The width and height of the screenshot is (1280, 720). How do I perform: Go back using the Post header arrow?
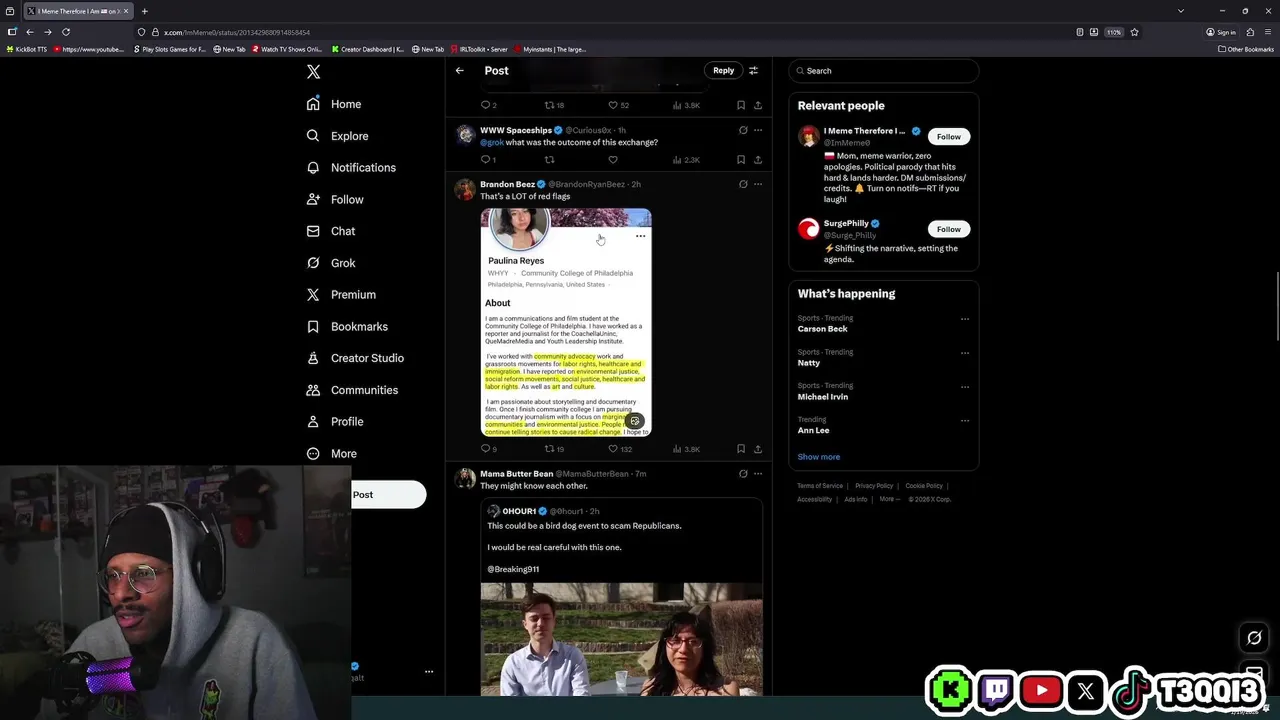tap(459, 71)
